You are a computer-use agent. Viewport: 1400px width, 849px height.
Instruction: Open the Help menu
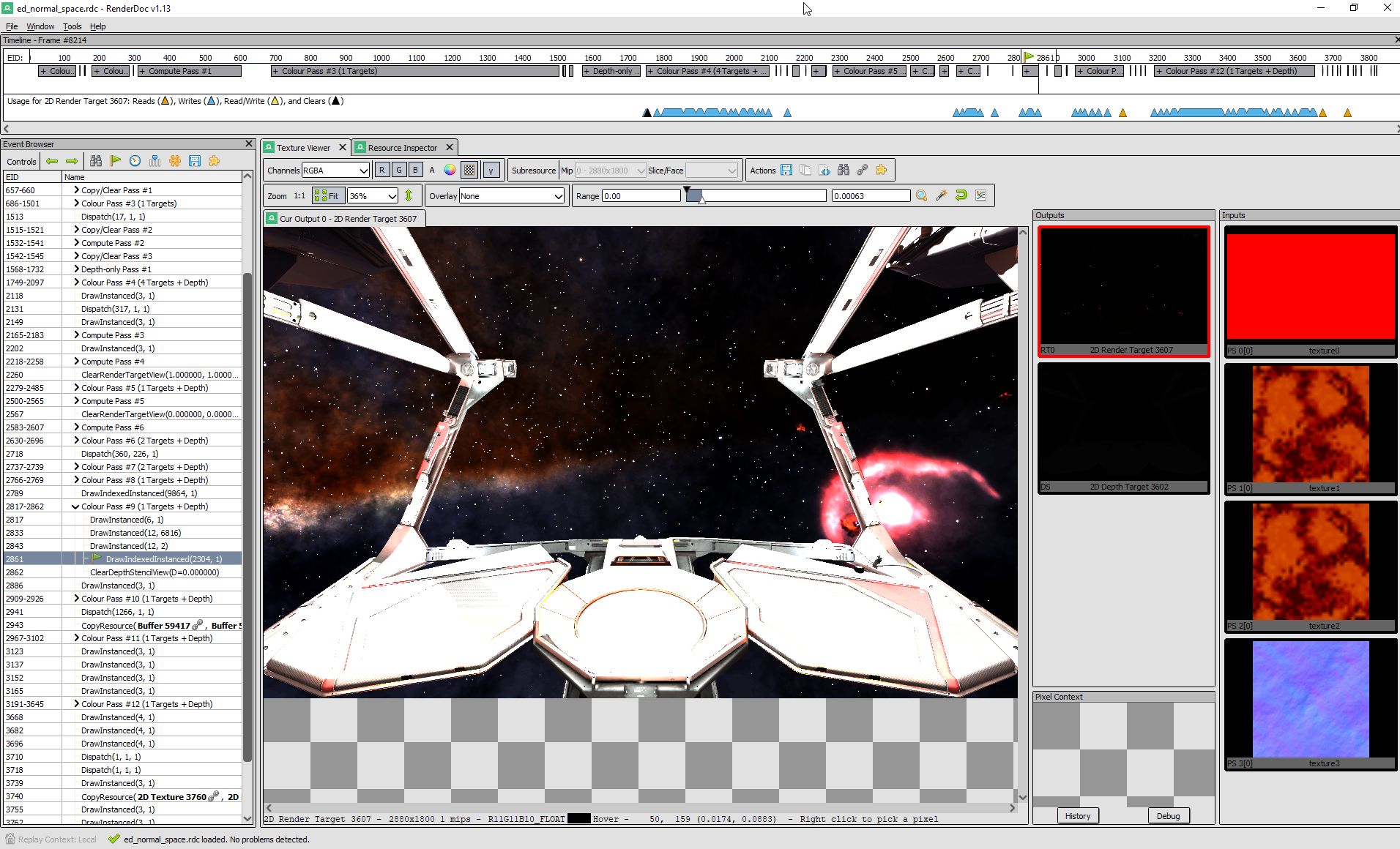click(x=98, y=26)
